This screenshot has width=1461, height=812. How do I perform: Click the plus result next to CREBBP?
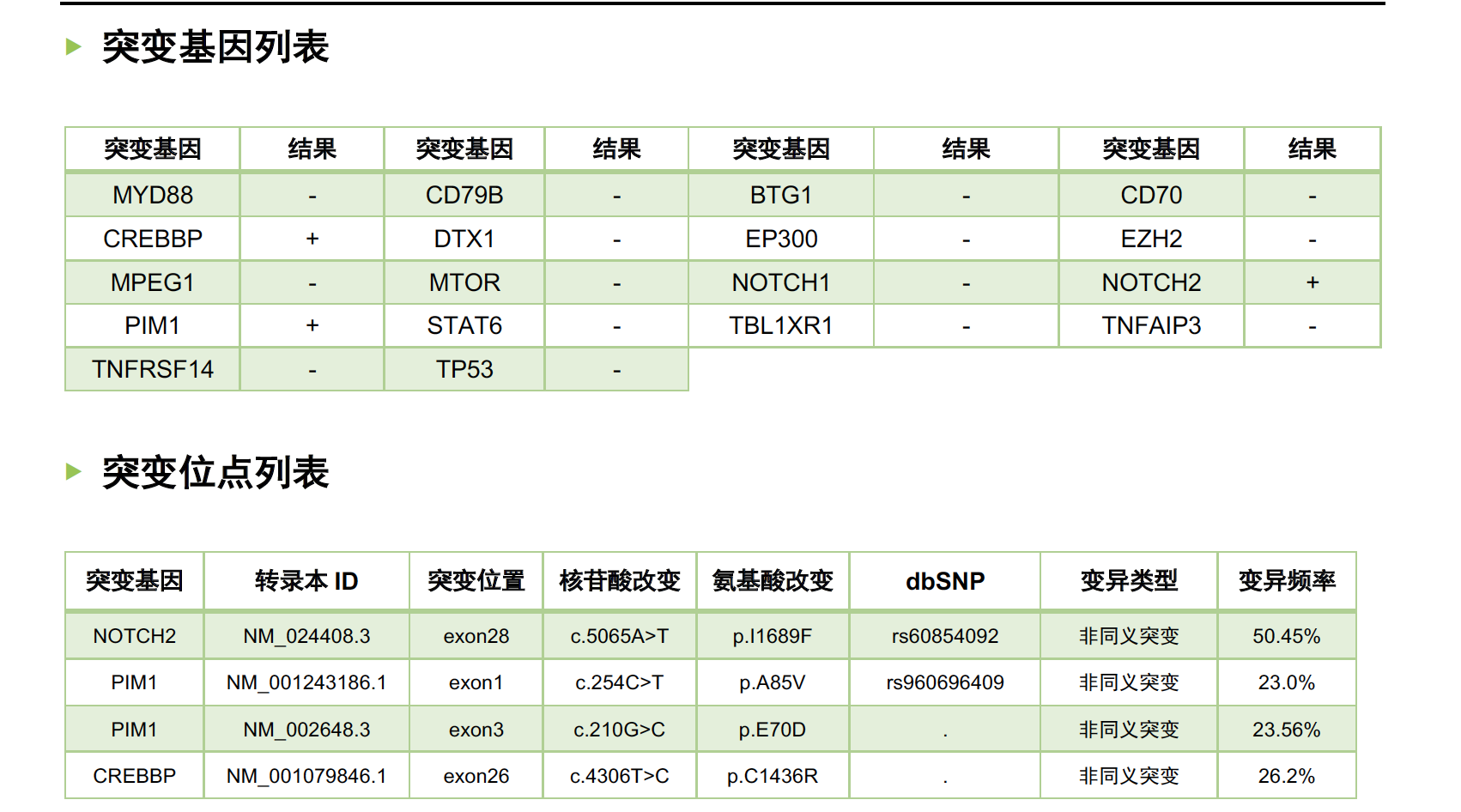pos(312,239)
